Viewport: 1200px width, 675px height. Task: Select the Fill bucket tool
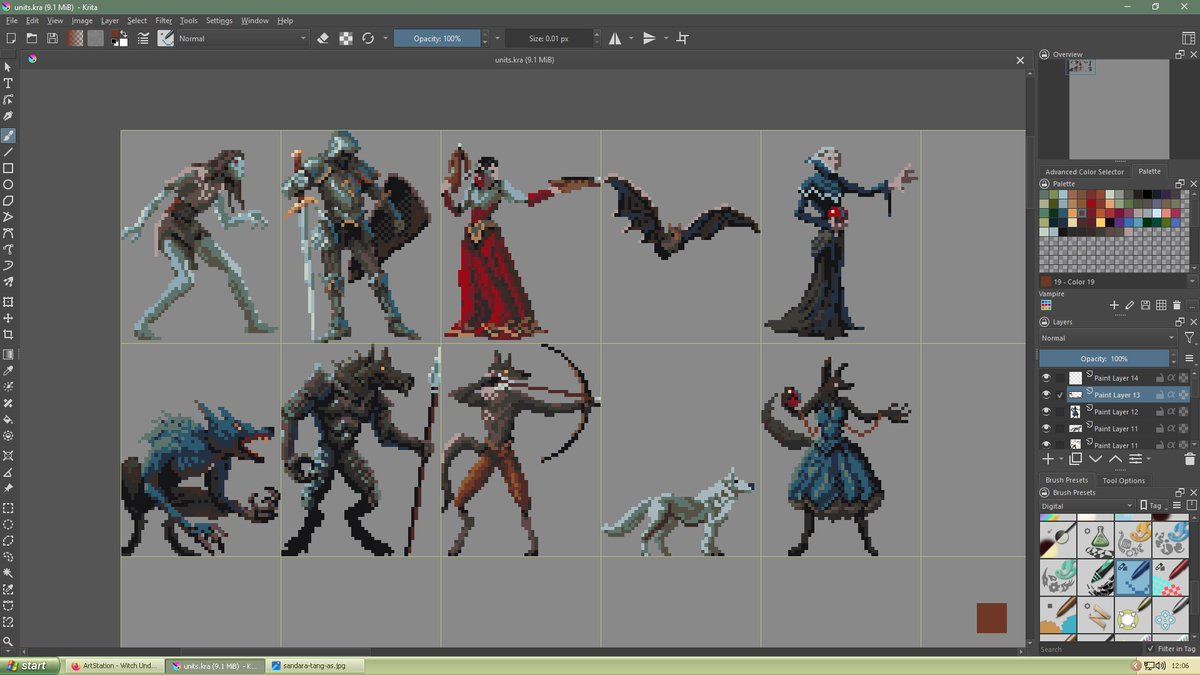pos(8,420)
